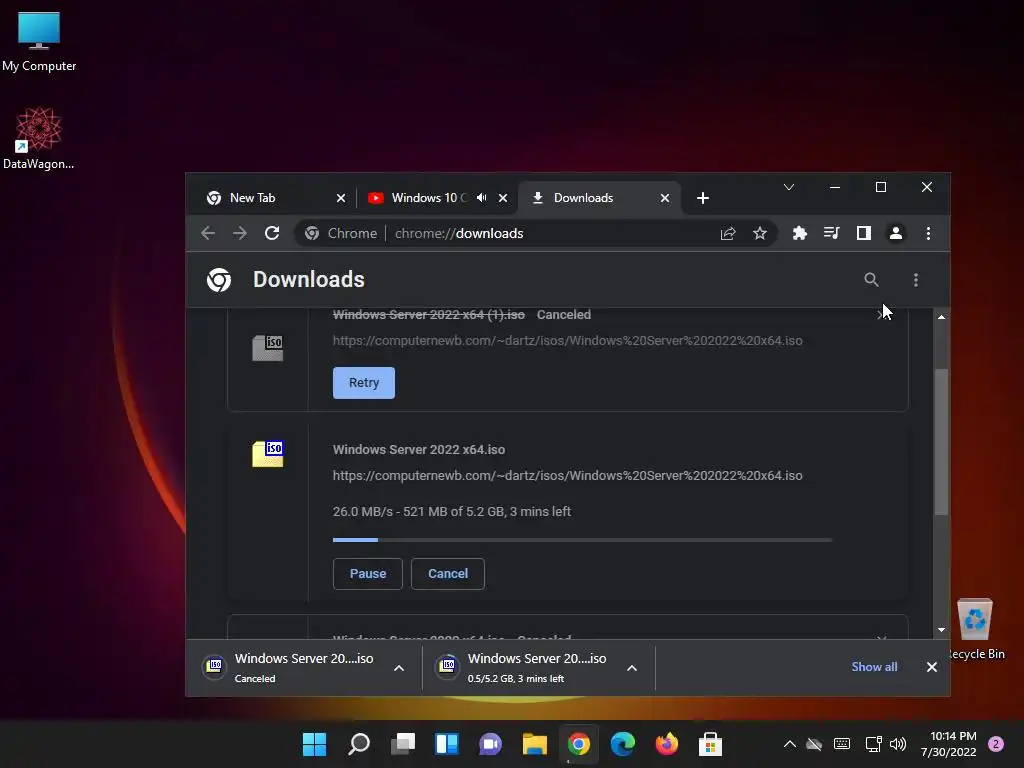Click the canceled download's source URL
Viewport: 1024px width, 768px height.
[x=568, y=340]
